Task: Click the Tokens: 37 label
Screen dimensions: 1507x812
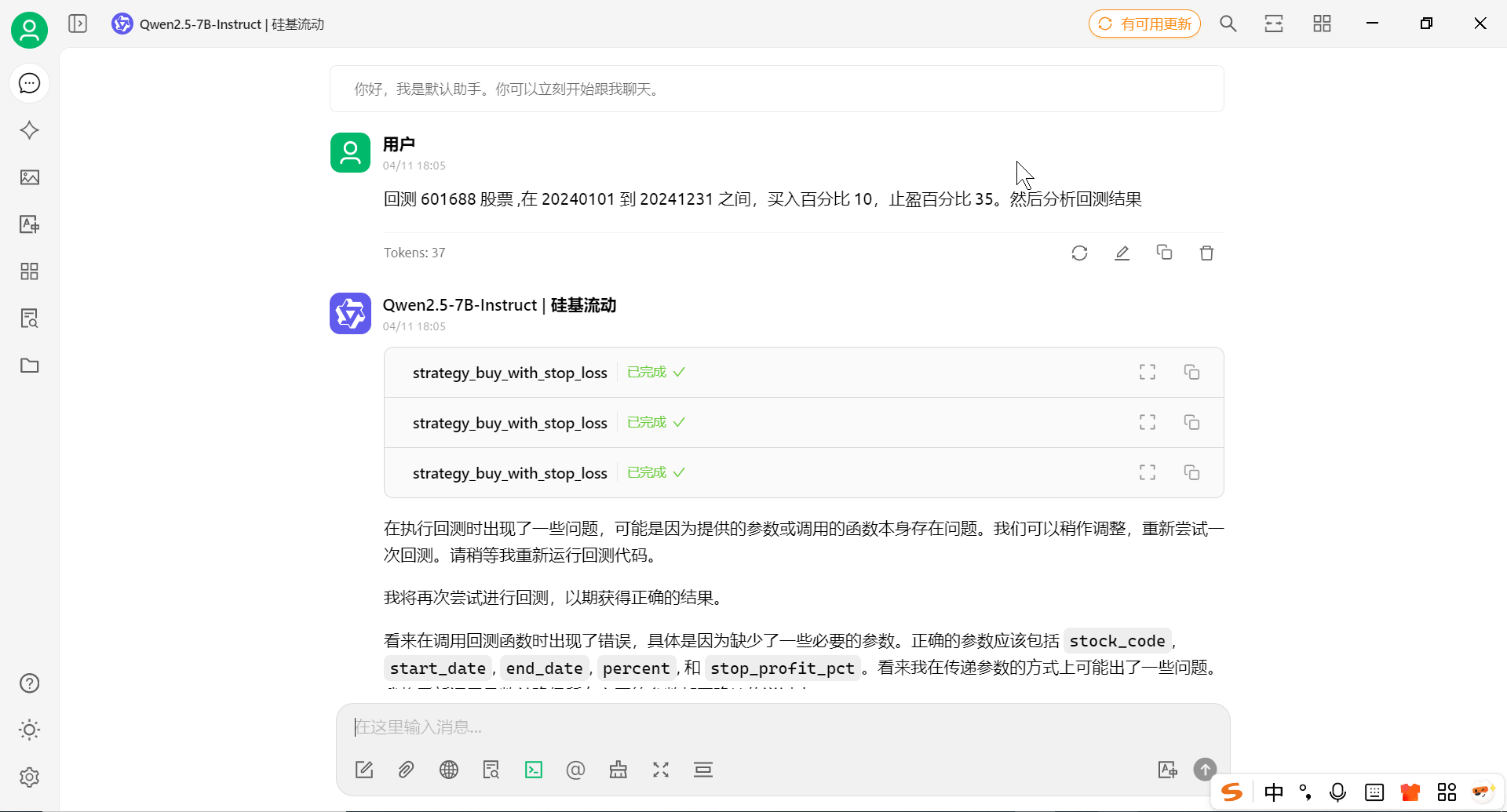Action: pyautogui.click(x=414, y=253)
